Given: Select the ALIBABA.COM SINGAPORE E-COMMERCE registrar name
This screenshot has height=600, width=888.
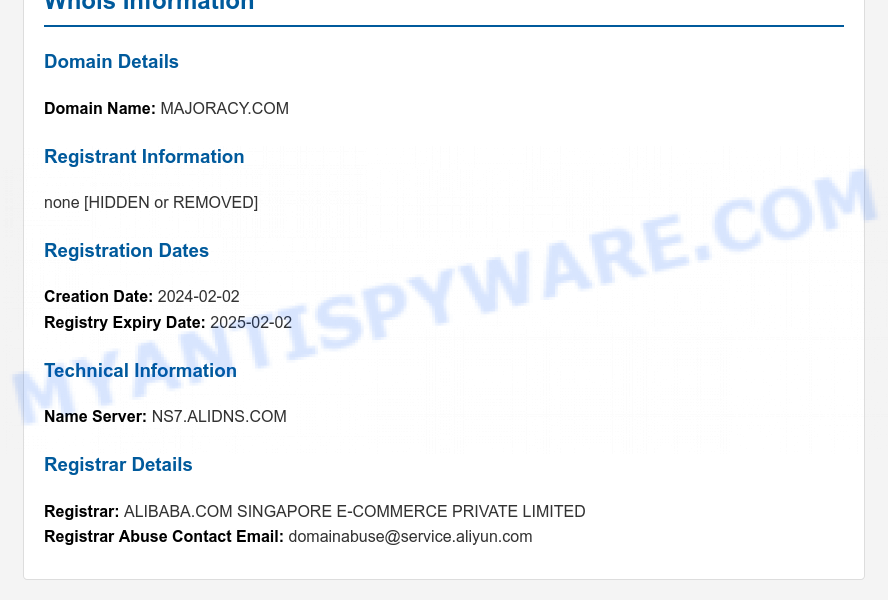Looking at the screenshot, I should click(x=355, y=511).
